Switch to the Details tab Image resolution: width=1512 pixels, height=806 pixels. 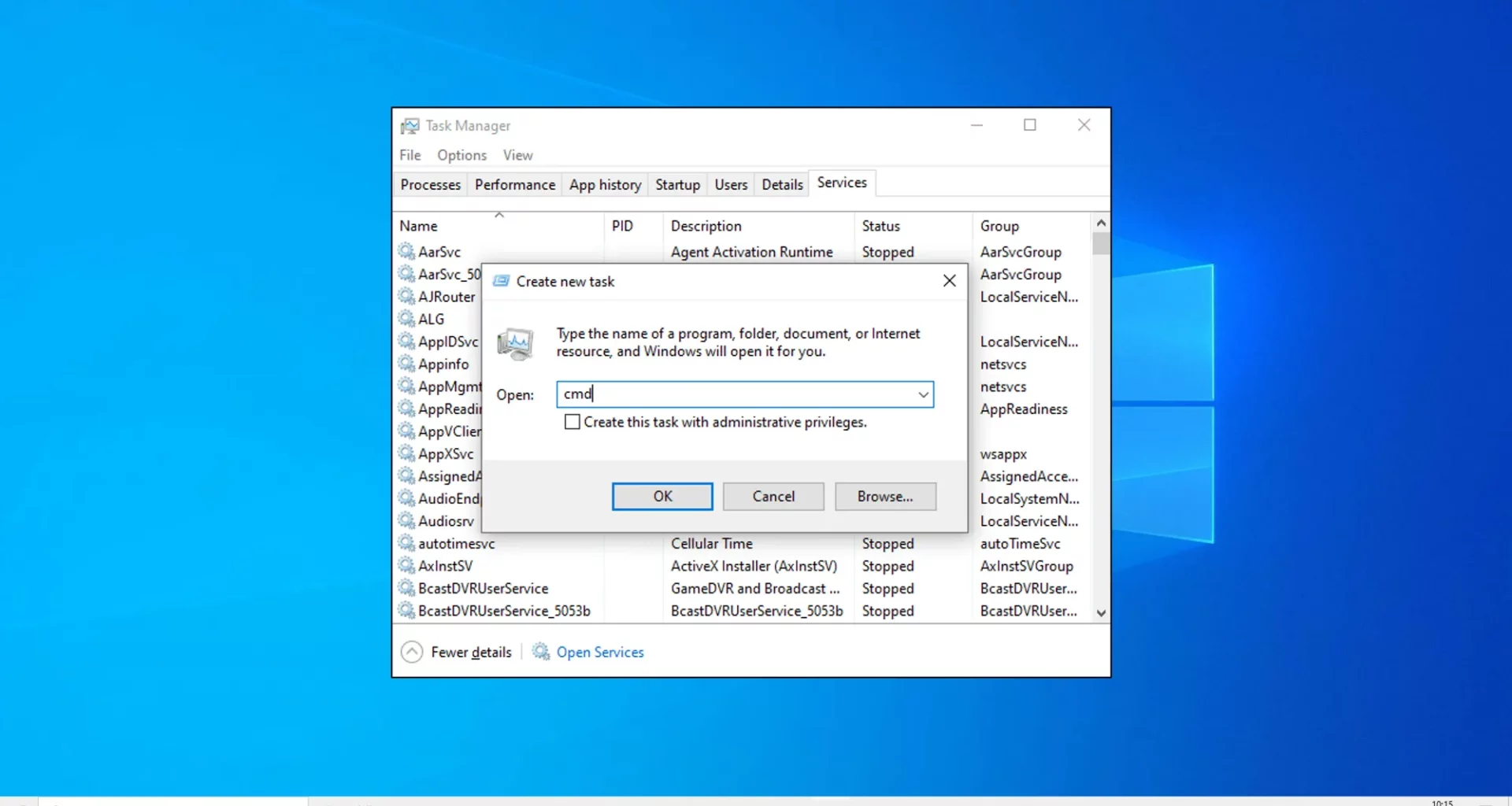782,184
